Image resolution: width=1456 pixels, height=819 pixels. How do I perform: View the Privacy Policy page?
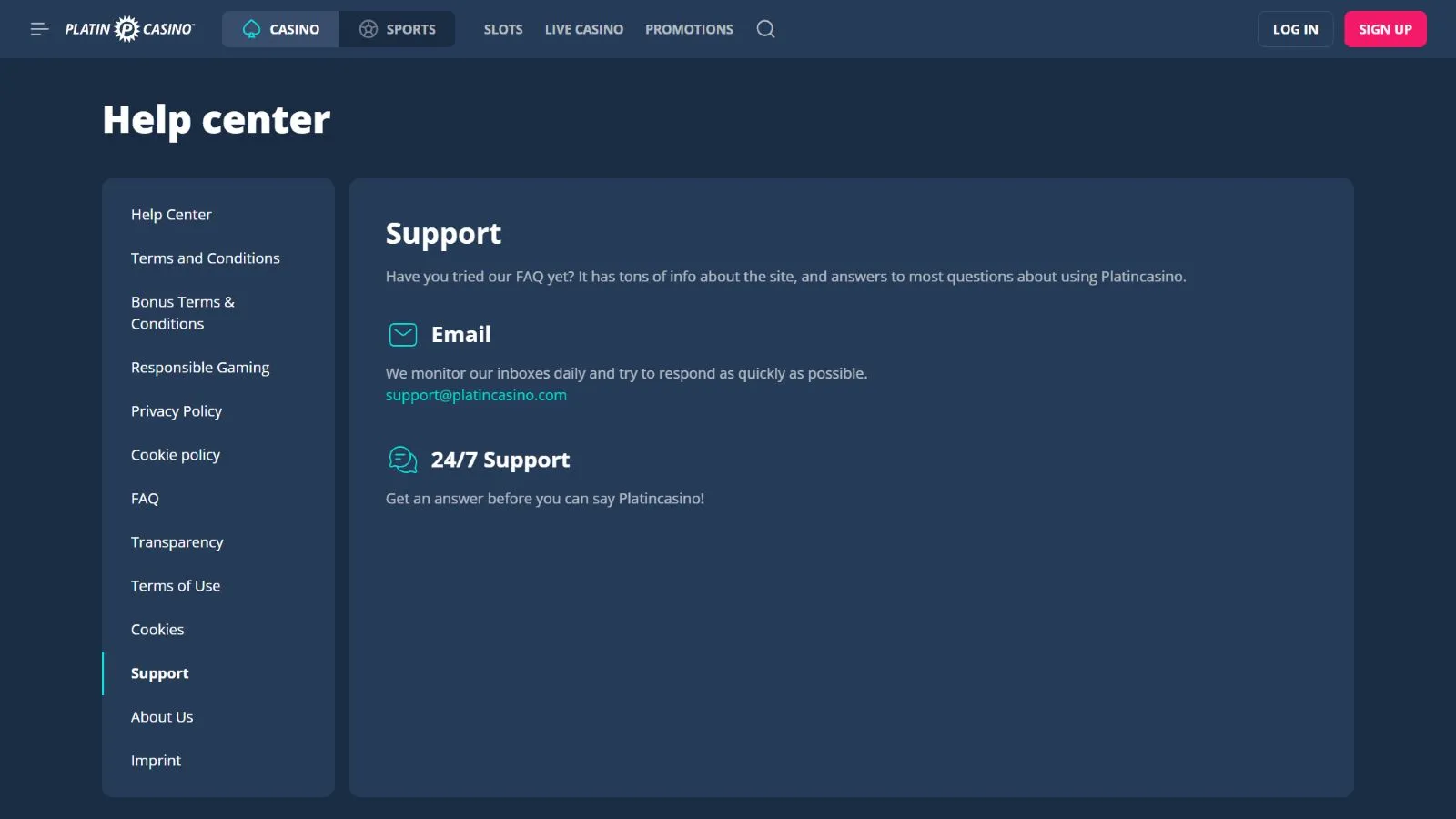coord(177,411)
